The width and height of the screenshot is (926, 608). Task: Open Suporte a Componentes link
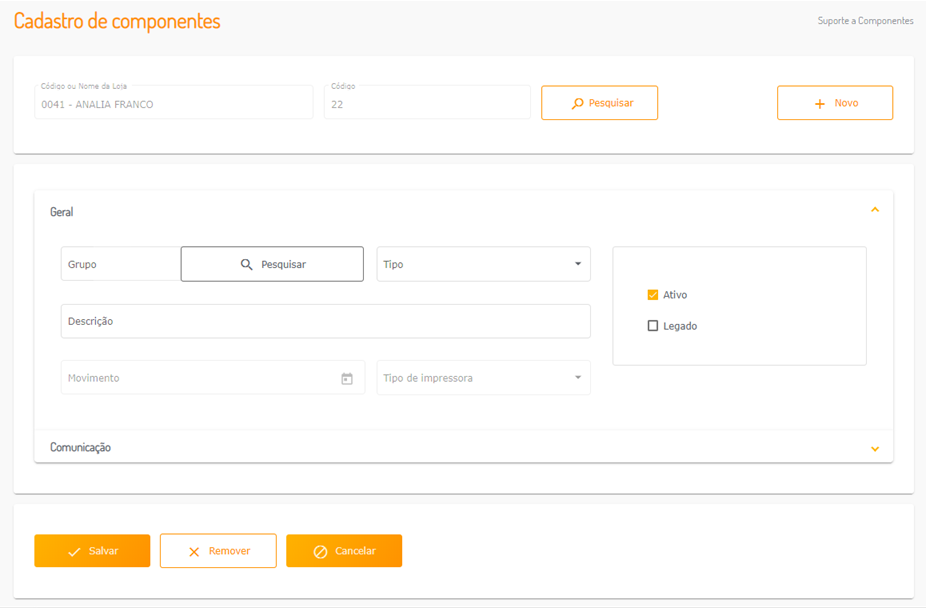click(x=865, y=21)
